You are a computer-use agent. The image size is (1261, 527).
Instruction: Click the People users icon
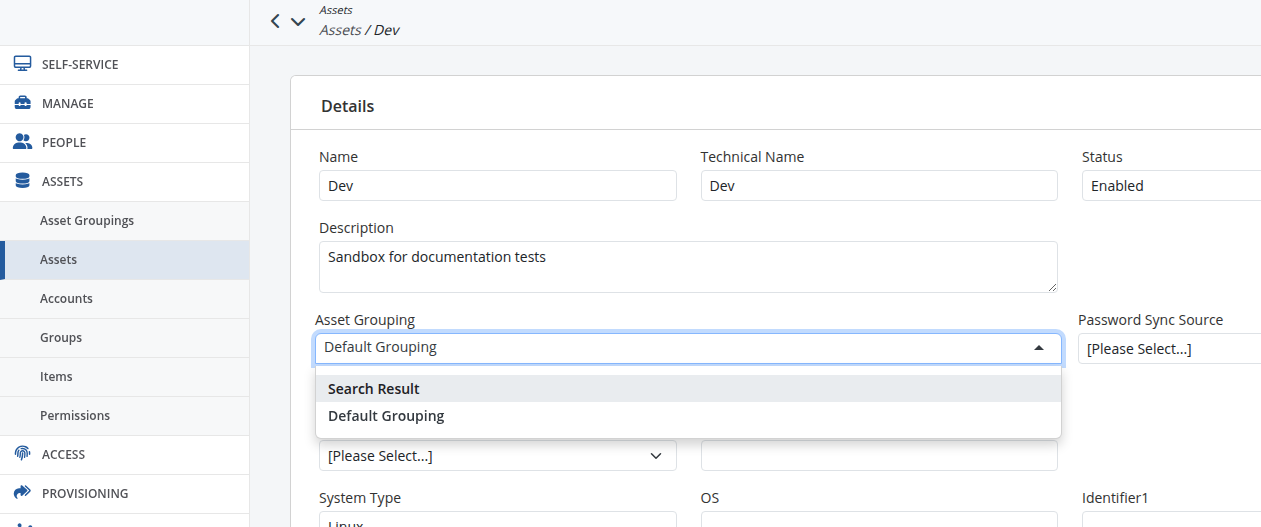click(x=22, y=142)
